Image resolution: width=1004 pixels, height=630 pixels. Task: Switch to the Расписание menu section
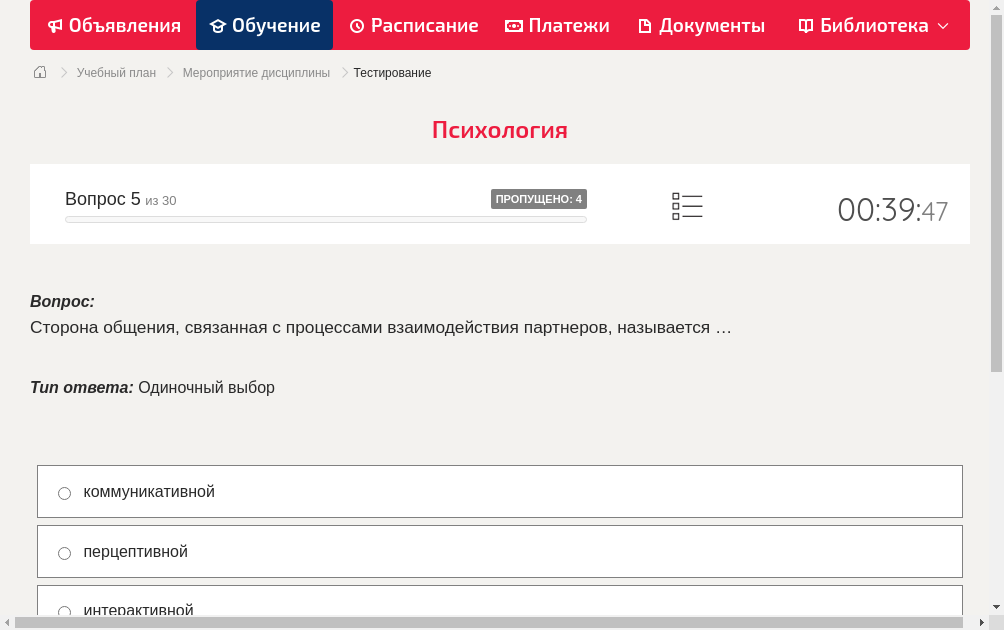coord(414,25)
